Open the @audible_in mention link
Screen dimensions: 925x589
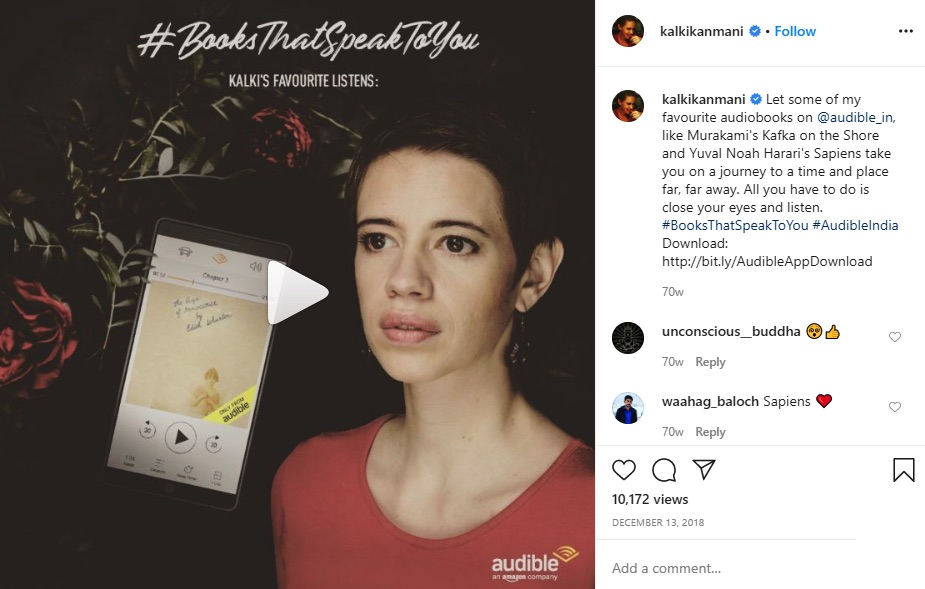click(x=856, y=117)
